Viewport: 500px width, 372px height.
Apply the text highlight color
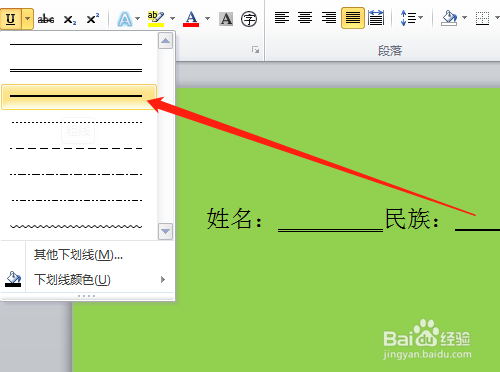[156, 19]
